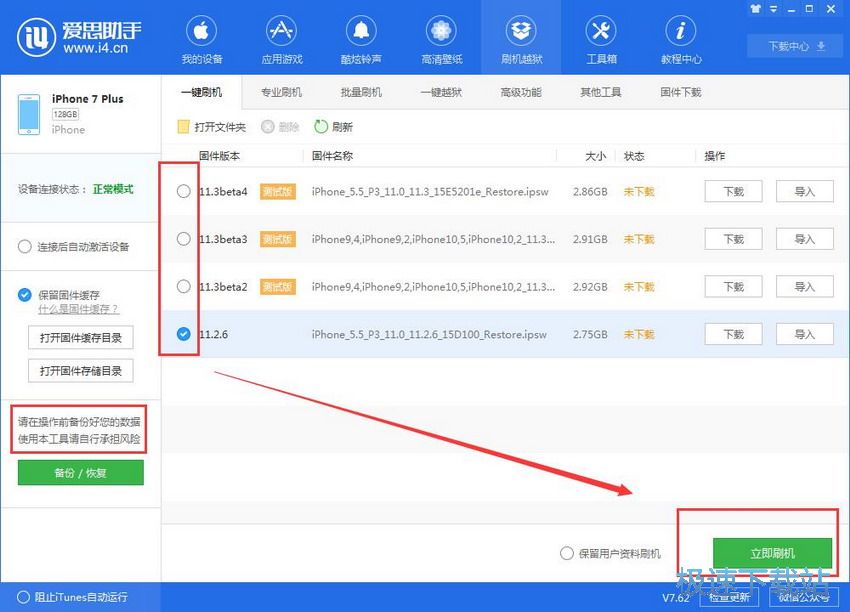Click version label V7.62

(676, 598)
